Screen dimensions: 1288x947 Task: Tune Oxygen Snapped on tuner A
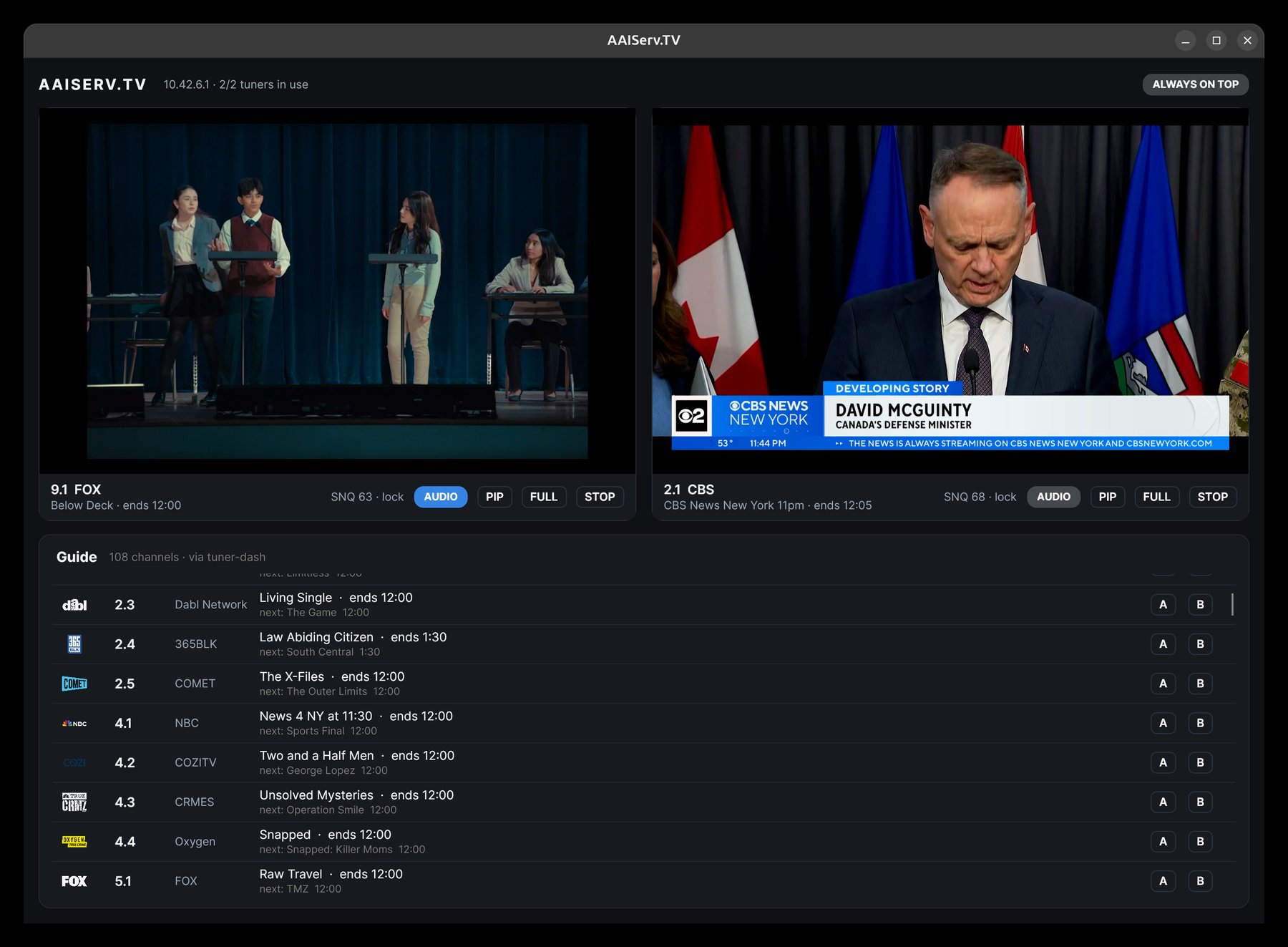[1163, 842]
